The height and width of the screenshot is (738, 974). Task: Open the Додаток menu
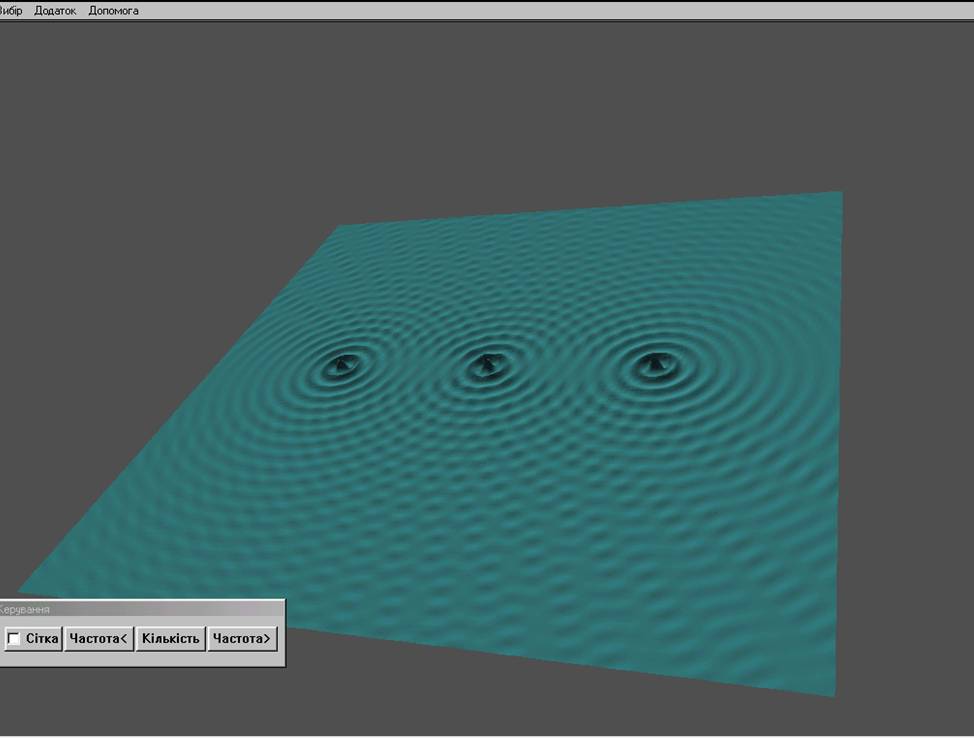pos(55,11)
